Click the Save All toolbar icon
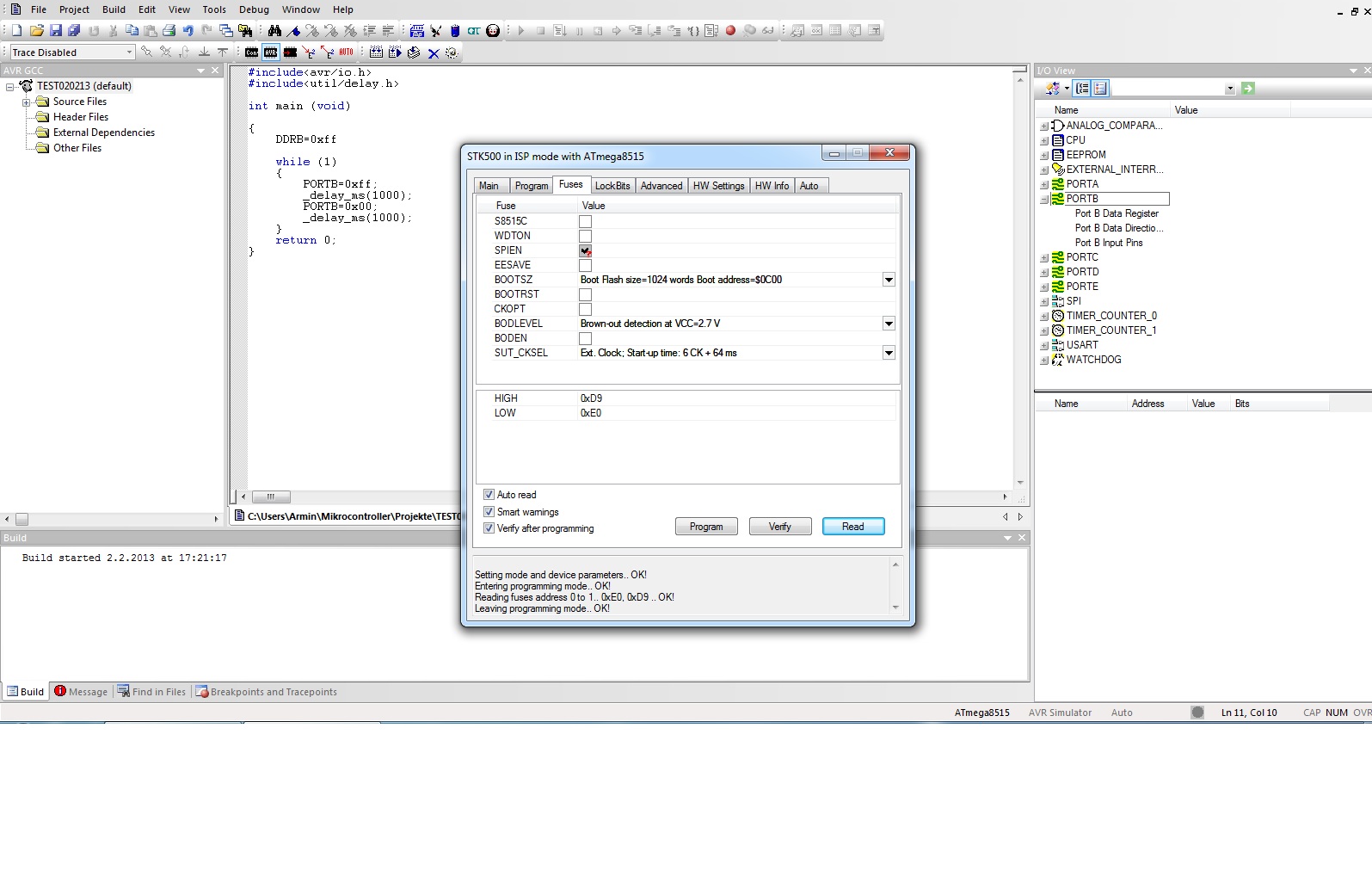Viewport: 1372px width, 870px height. click(x=74, y=30)
